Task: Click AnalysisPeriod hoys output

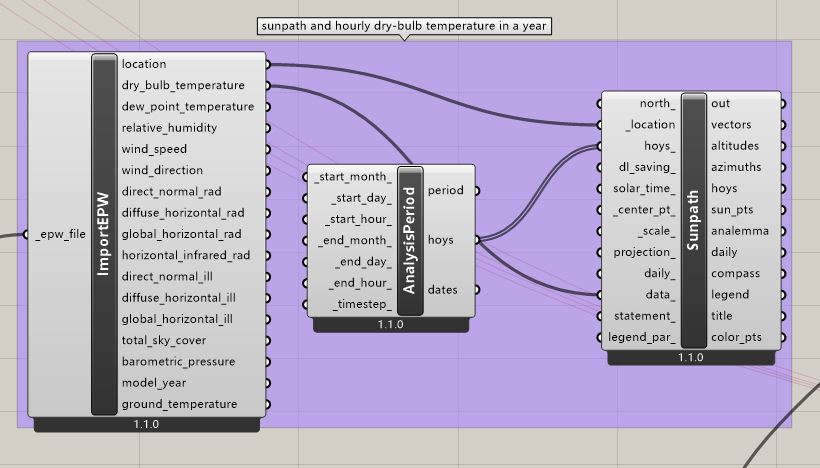Action: (x=440, y=240)
